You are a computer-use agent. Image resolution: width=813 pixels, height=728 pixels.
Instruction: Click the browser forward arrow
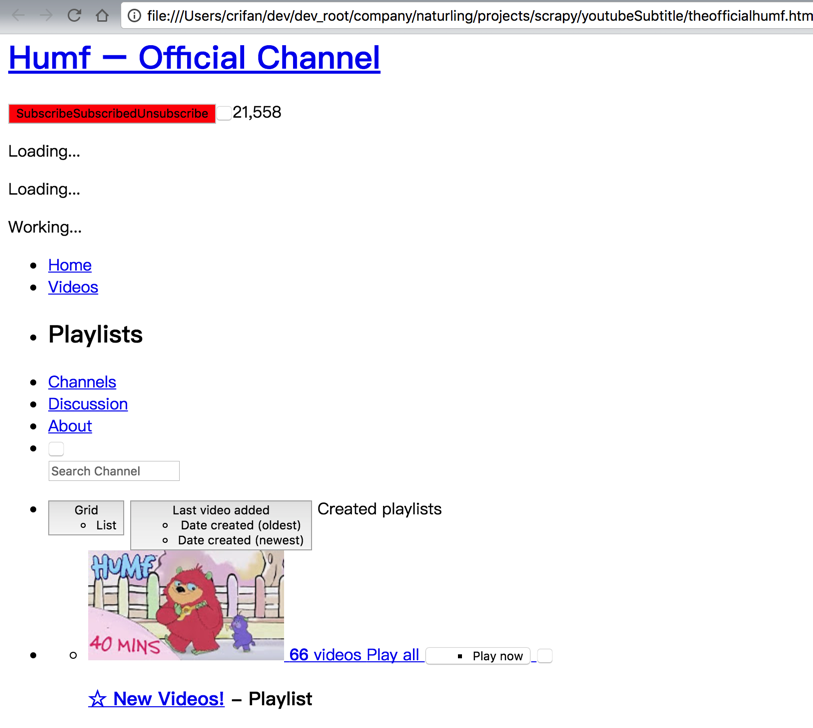click(46, 16)
